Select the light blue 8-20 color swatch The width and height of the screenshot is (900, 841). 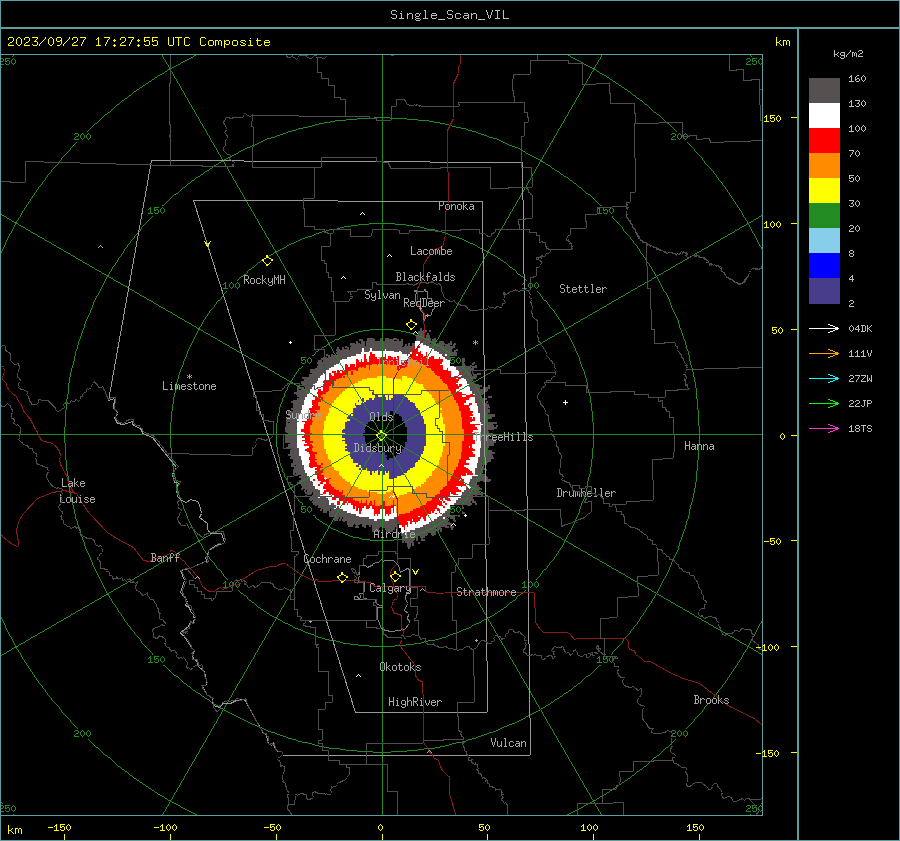[824, 241]
